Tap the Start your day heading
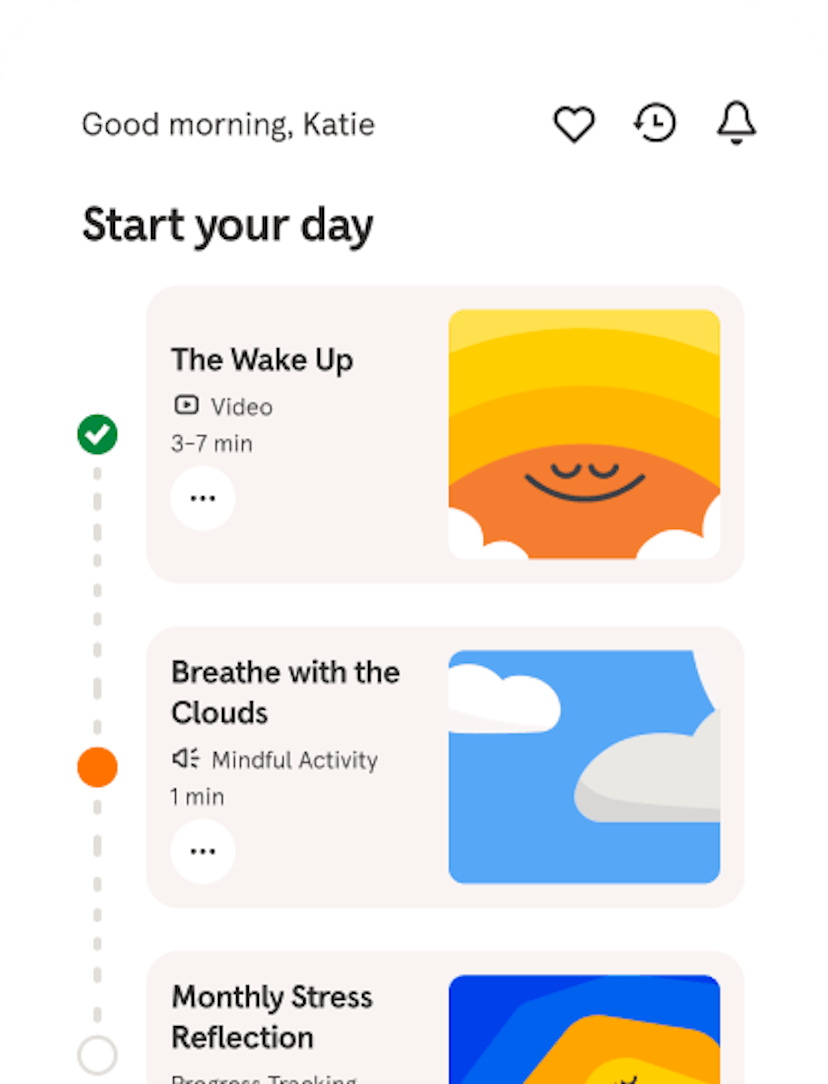The image size is (828, 1084). (228, 224)
